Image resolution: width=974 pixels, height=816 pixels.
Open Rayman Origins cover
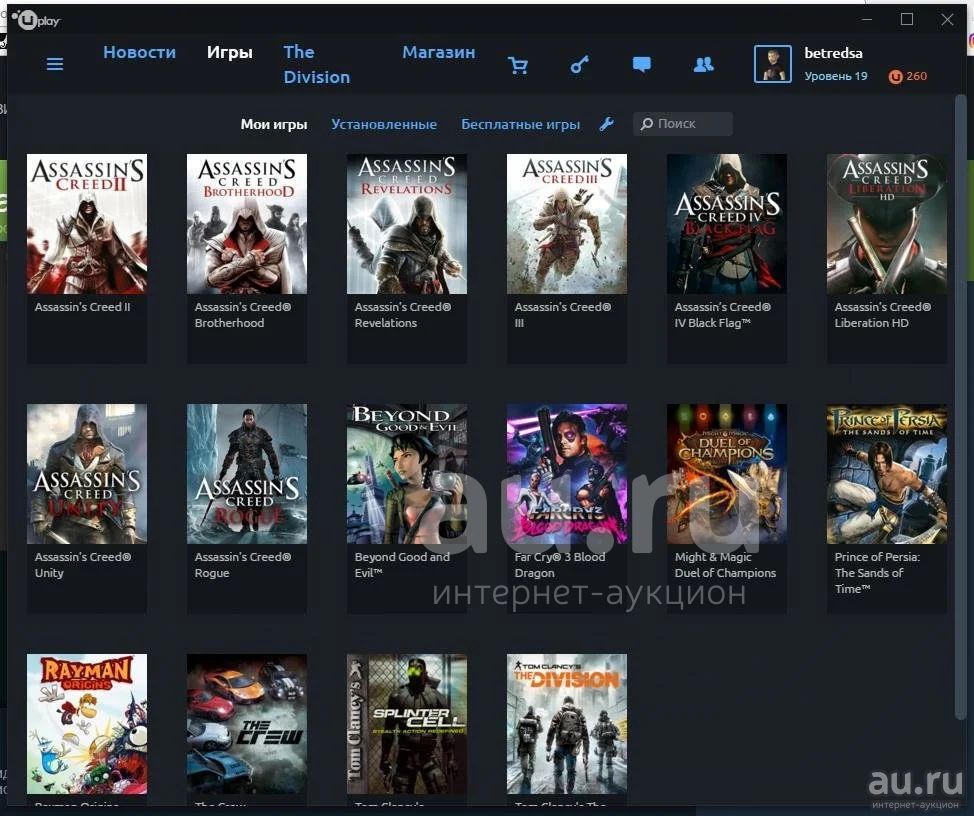coord(87,723)
